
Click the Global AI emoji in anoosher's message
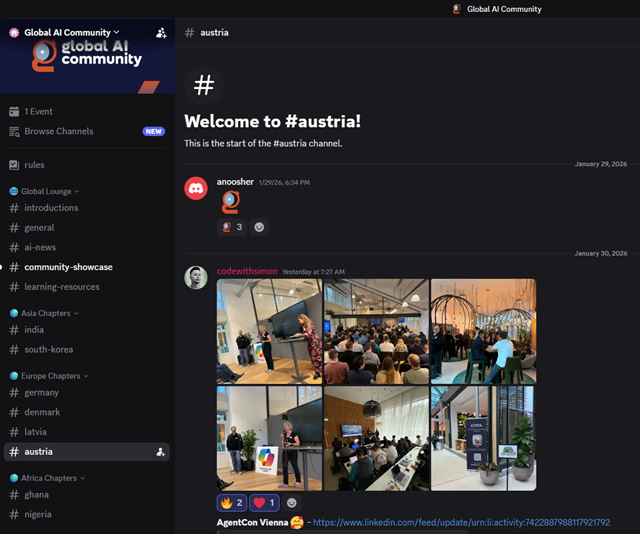tap(231, 202)
